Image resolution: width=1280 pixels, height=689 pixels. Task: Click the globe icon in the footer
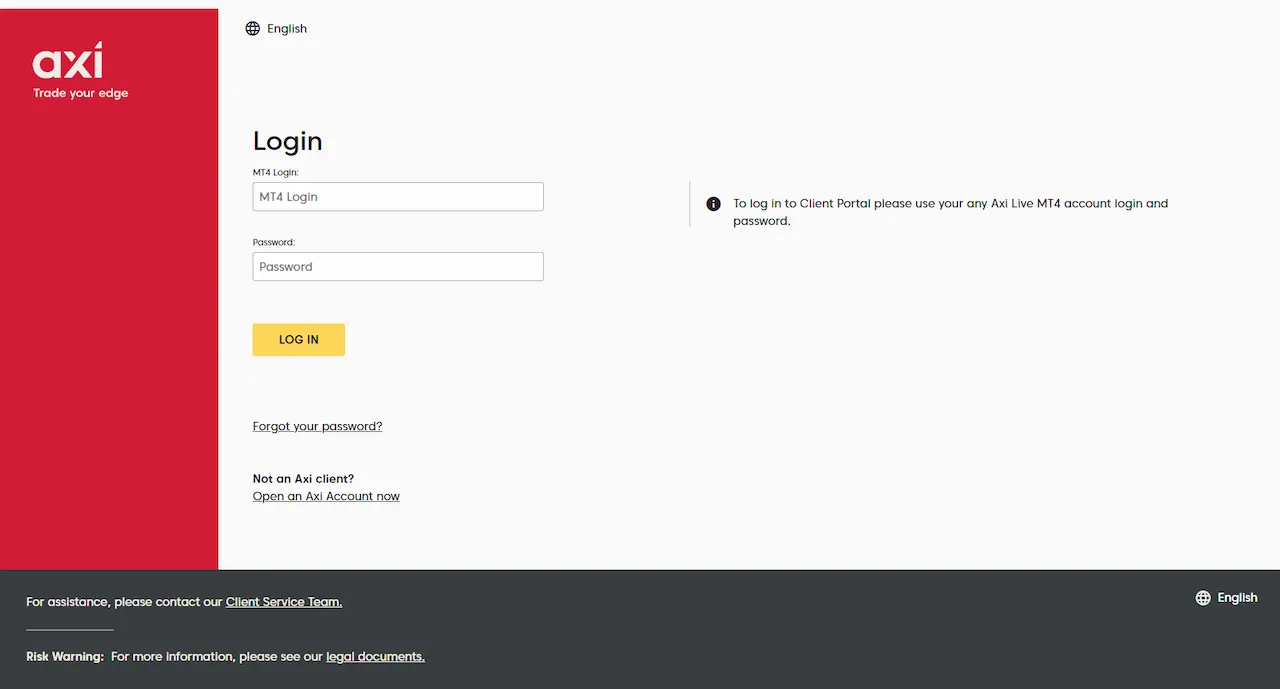[1202, 597]
